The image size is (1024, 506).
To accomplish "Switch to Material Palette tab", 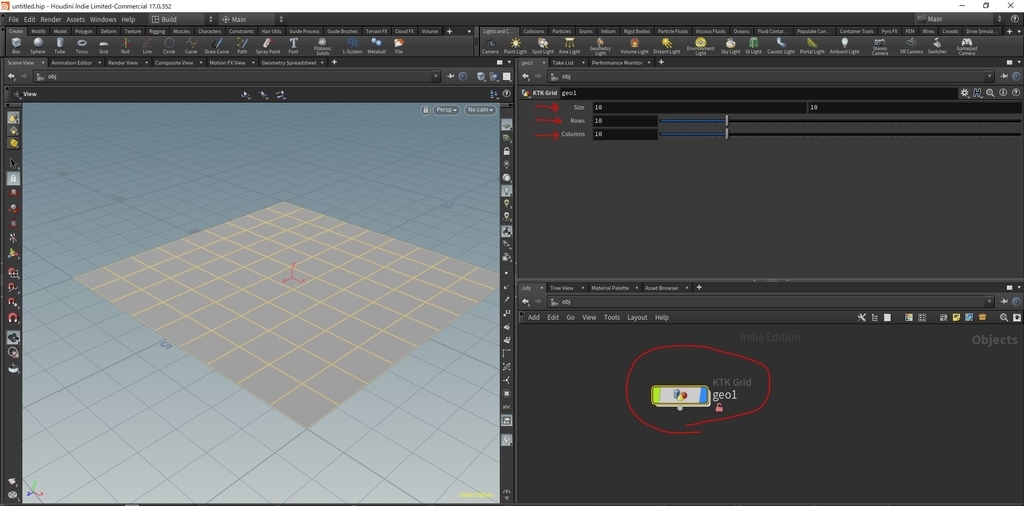I will [610, 288].
